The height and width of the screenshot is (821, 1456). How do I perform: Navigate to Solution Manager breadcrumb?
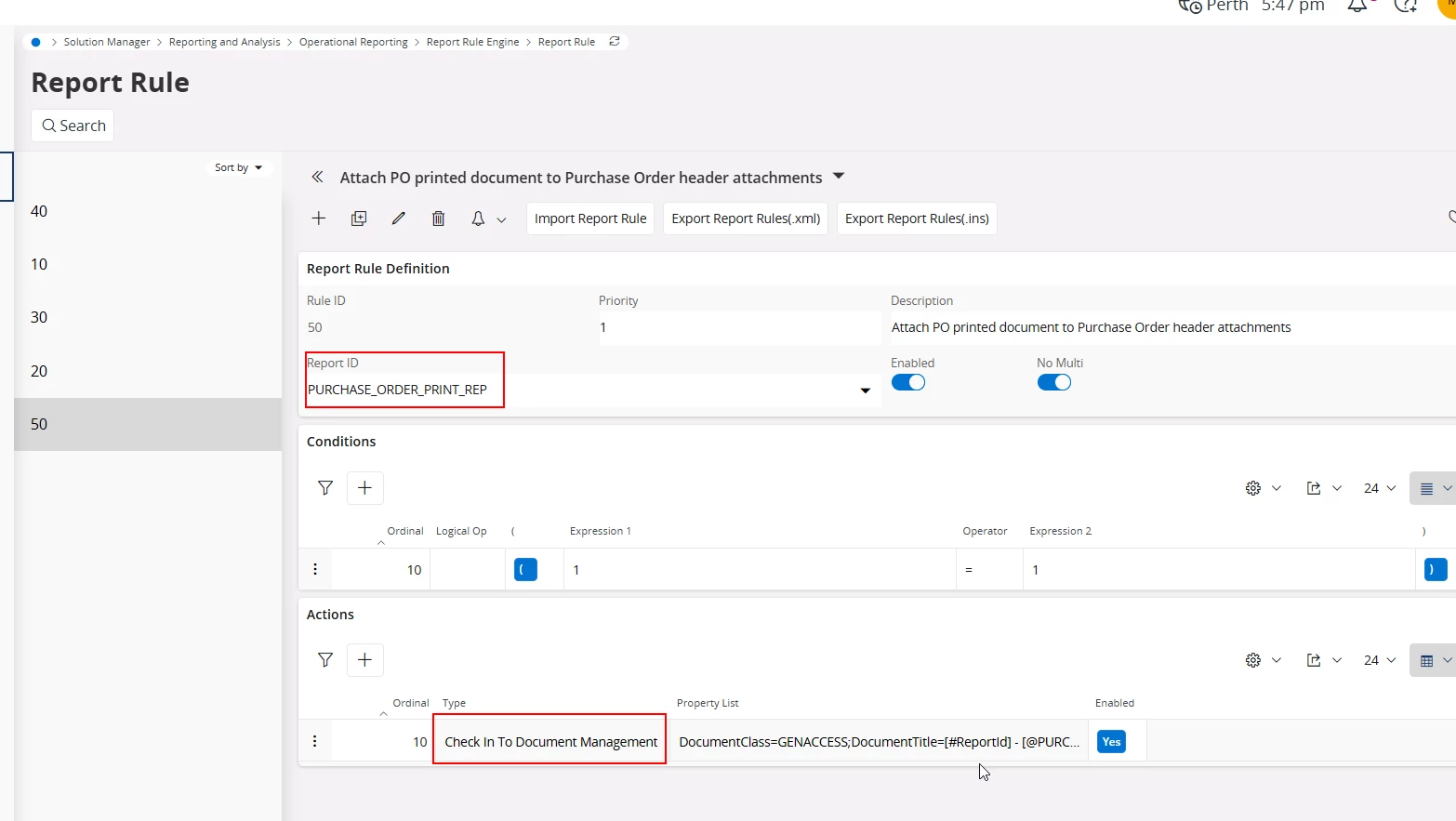[107, 42]
